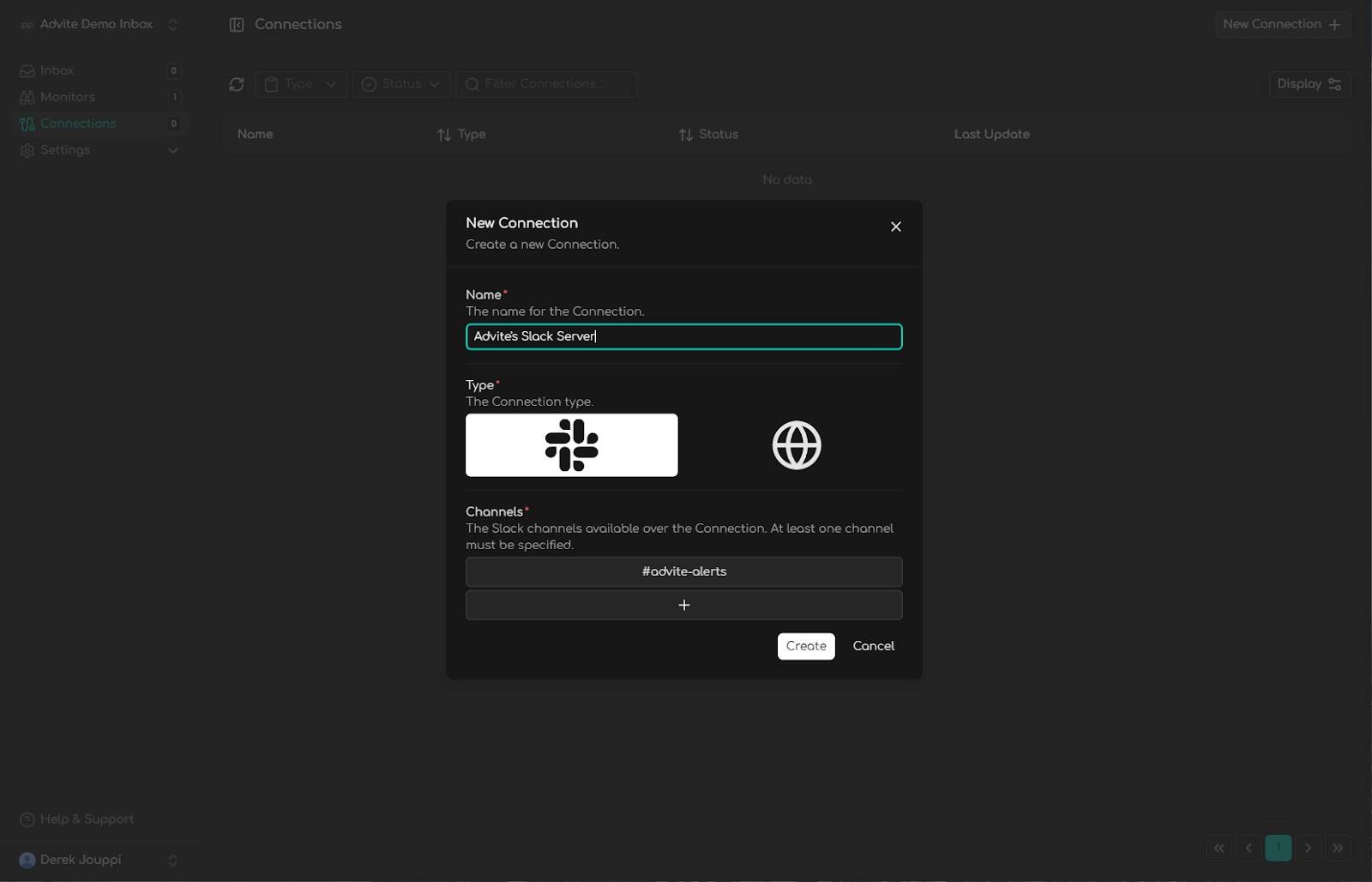Navigate to Monitors in the sidebar
This screenshot has height=882, width=1372.
coord(66,96)
